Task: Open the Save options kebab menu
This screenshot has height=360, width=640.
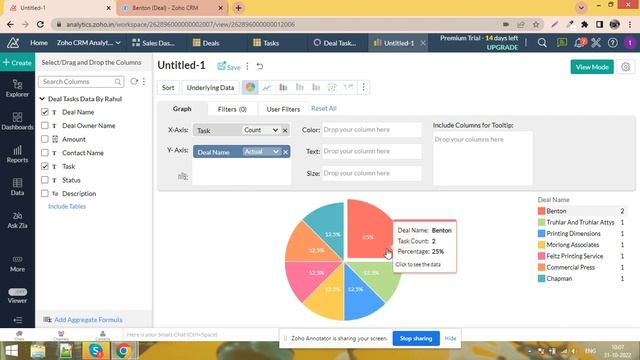Action: click(247, 66)
